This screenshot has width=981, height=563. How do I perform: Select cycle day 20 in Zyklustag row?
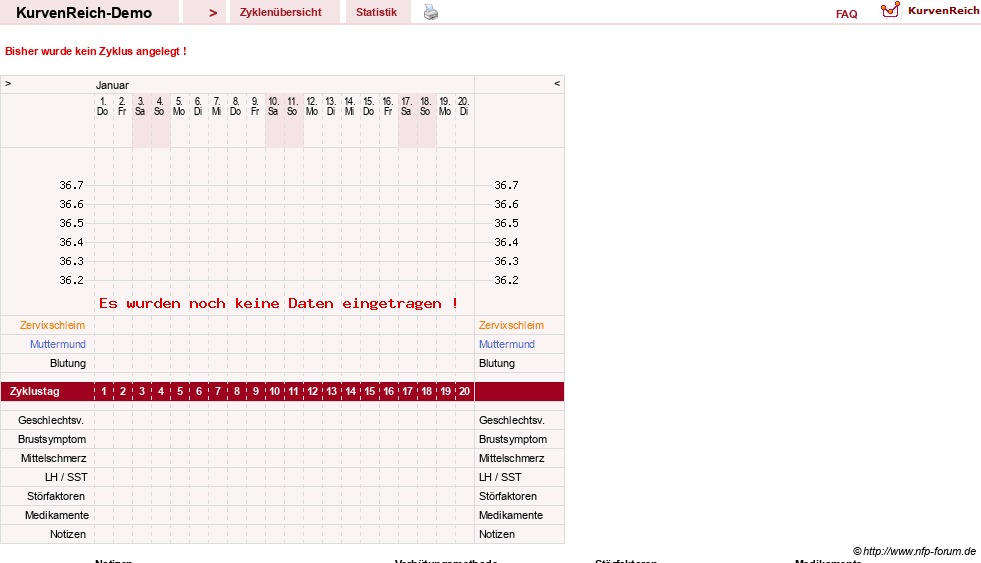tap(464, 392)
